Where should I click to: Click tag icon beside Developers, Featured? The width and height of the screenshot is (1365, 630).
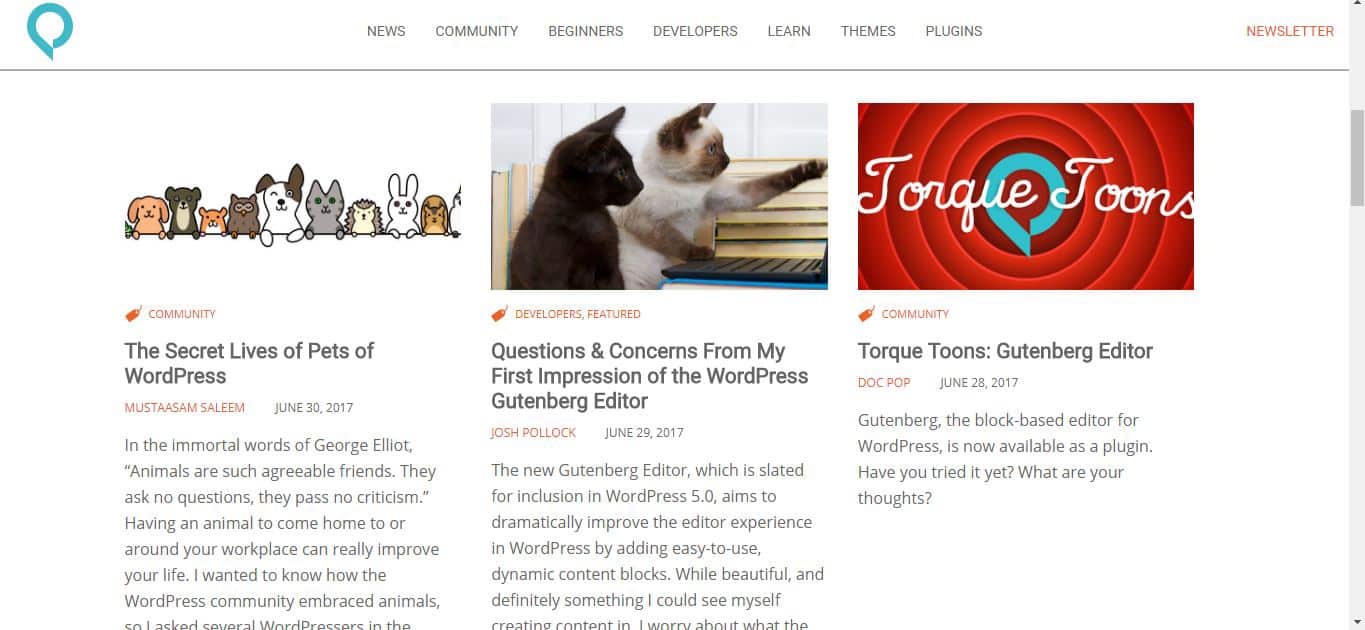pyautogui.click(x=500, y=314)
